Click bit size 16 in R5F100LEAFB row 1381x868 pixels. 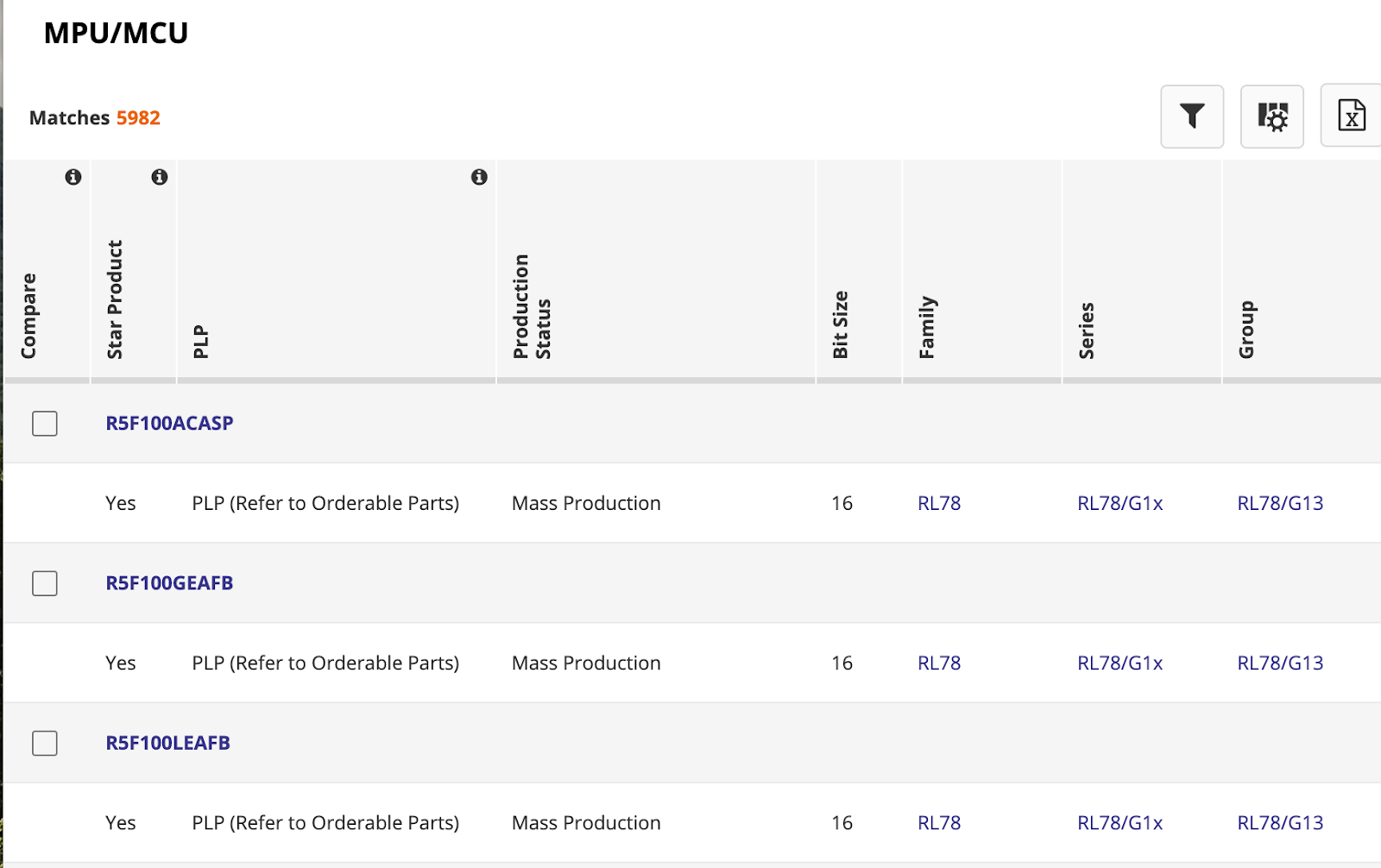point(842,823)
